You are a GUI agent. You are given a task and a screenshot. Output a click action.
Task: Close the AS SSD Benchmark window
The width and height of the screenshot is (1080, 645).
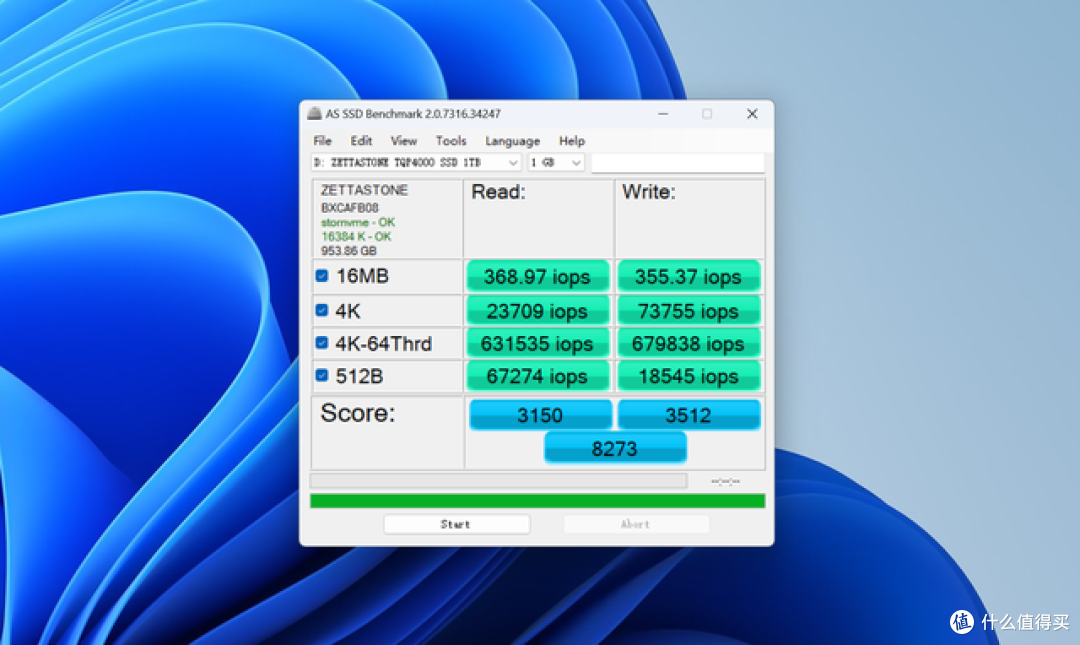pos(752,114)
